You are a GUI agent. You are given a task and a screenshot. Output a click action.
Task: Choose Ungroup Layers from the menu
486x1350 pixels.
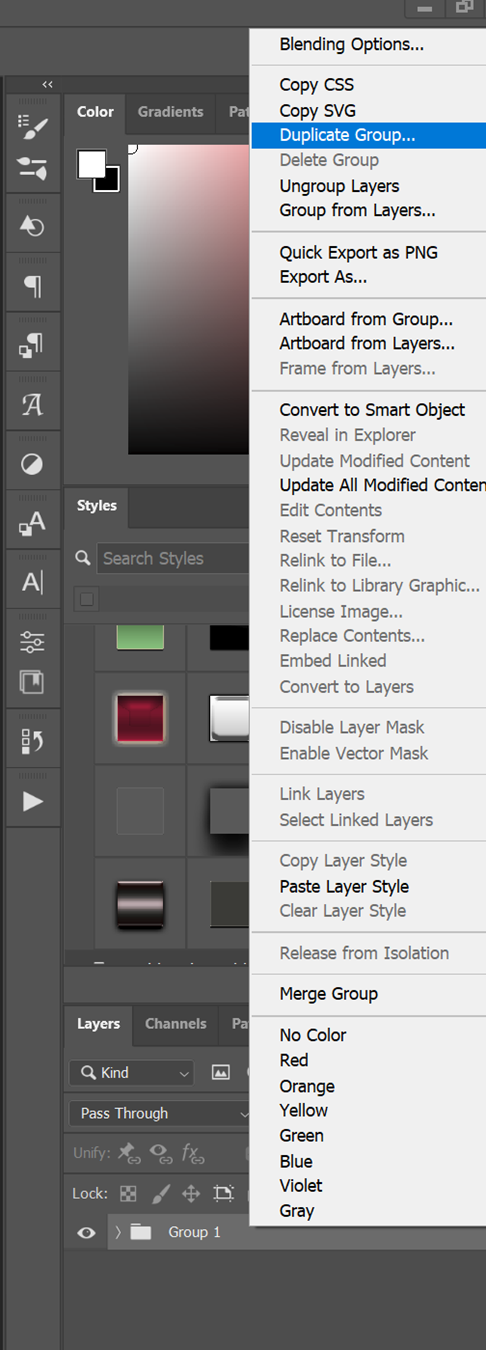click(339, 186)
